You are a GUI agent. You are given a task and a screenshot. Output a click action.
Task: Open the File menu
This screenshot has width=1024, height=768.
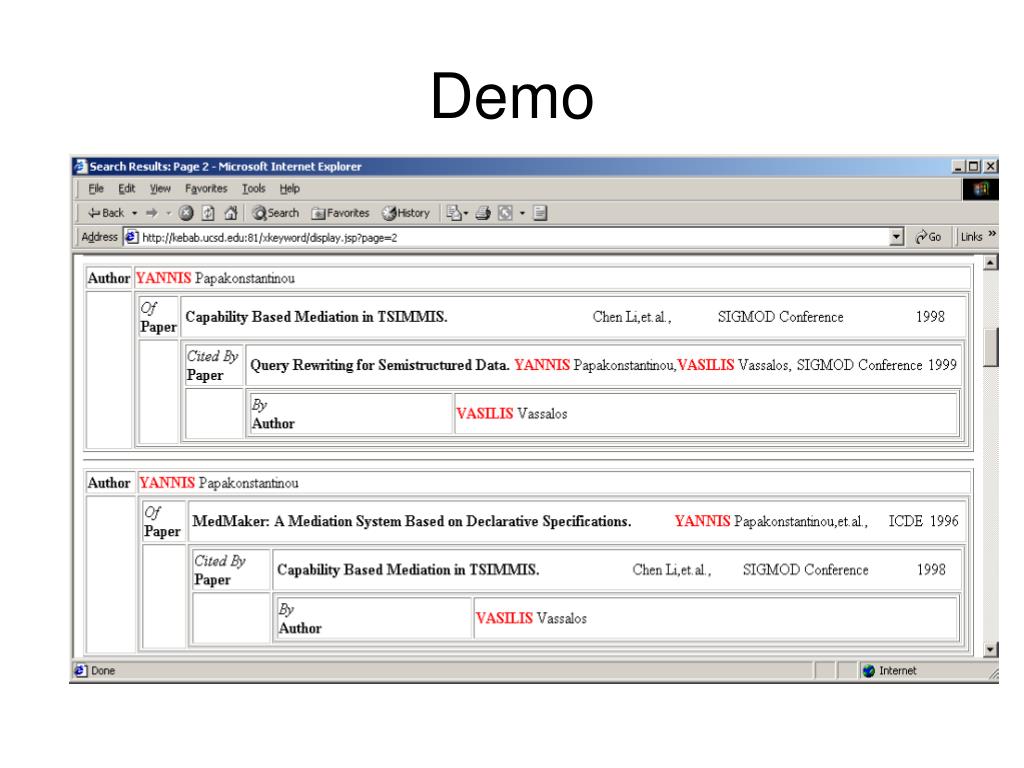pos(96,189)
